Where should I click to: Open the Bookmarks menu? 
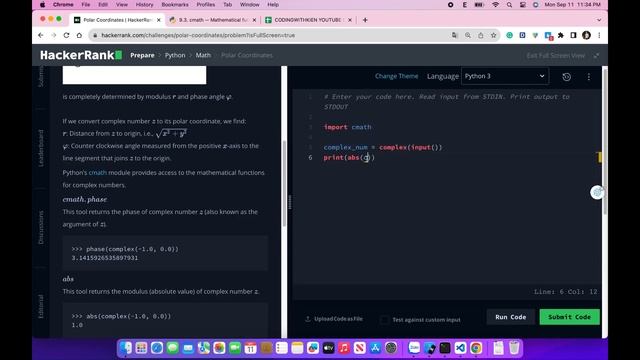tap(175, 5)
